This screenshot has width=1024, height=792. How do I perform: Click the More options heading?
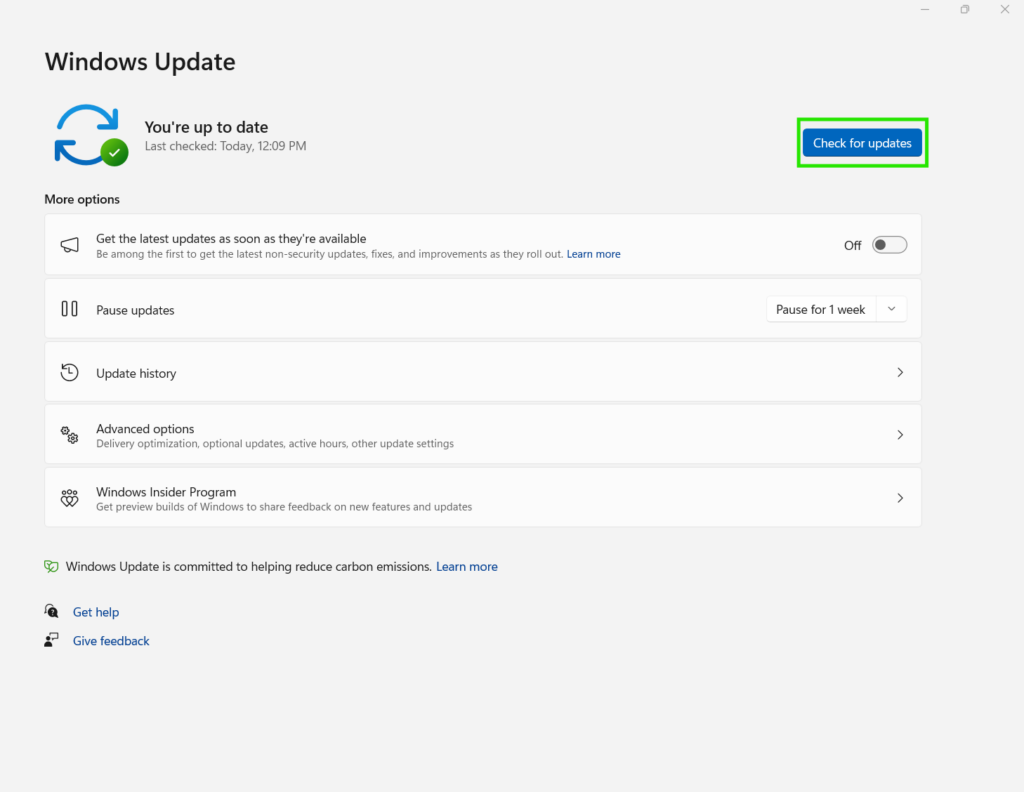(x=82, y=199)
